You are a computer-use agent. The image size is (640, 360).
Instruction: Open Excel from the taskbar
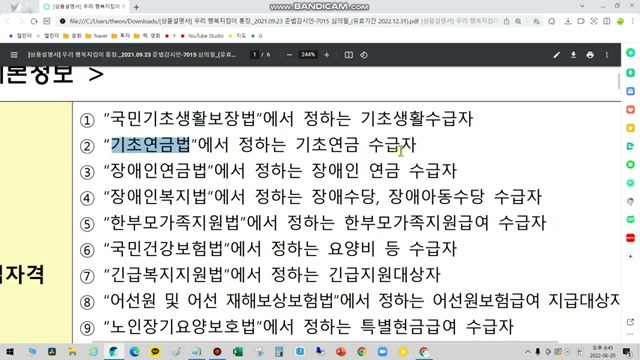pyautogui.click(x=238, y=351)
